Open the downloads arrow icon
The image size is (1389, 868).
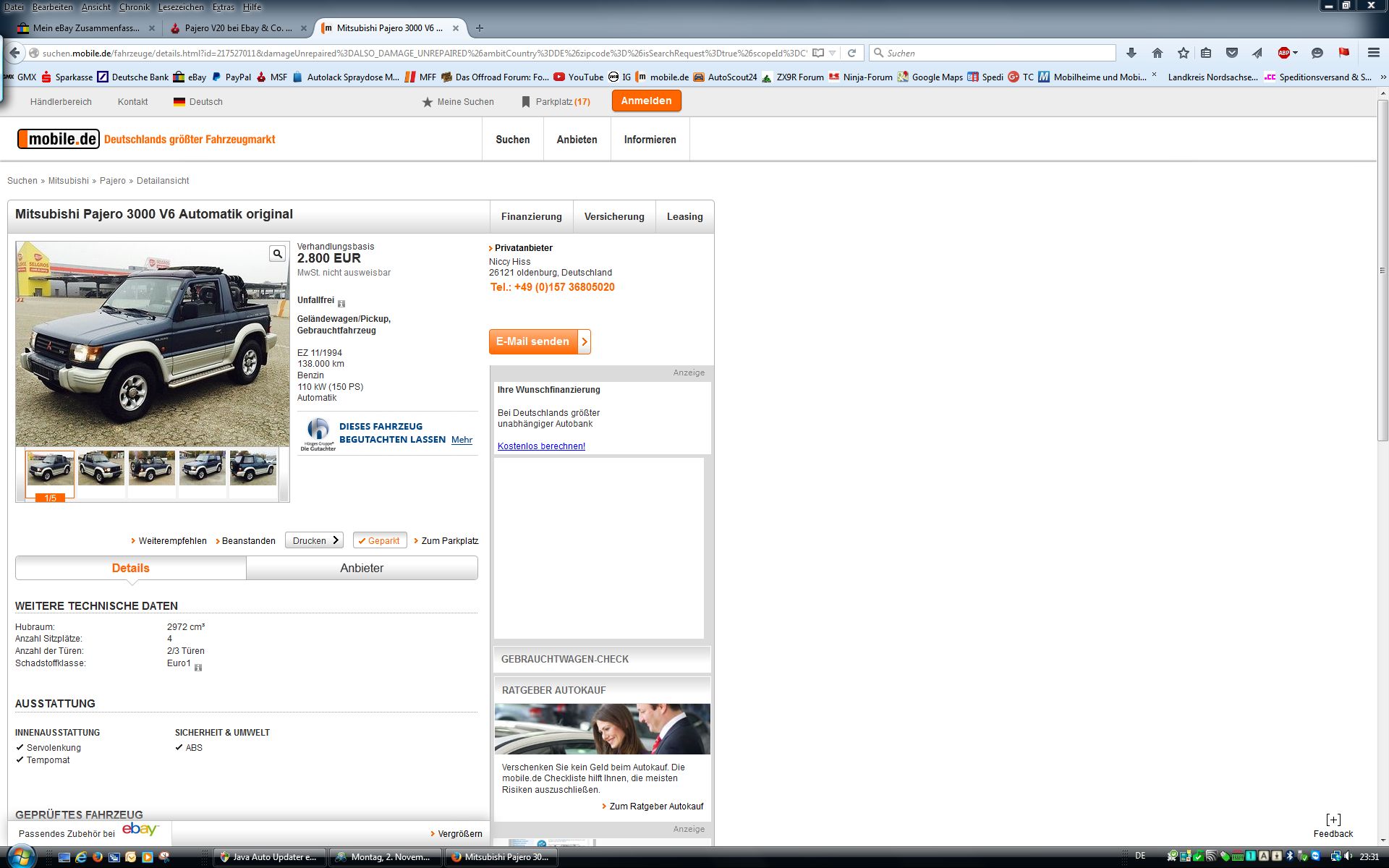coord(1131,53)
